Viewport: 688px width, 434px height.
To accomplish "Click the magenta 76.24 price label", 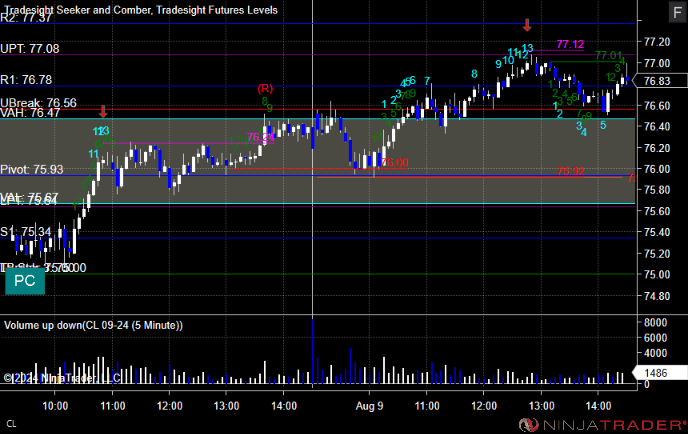I will (261, 137).
